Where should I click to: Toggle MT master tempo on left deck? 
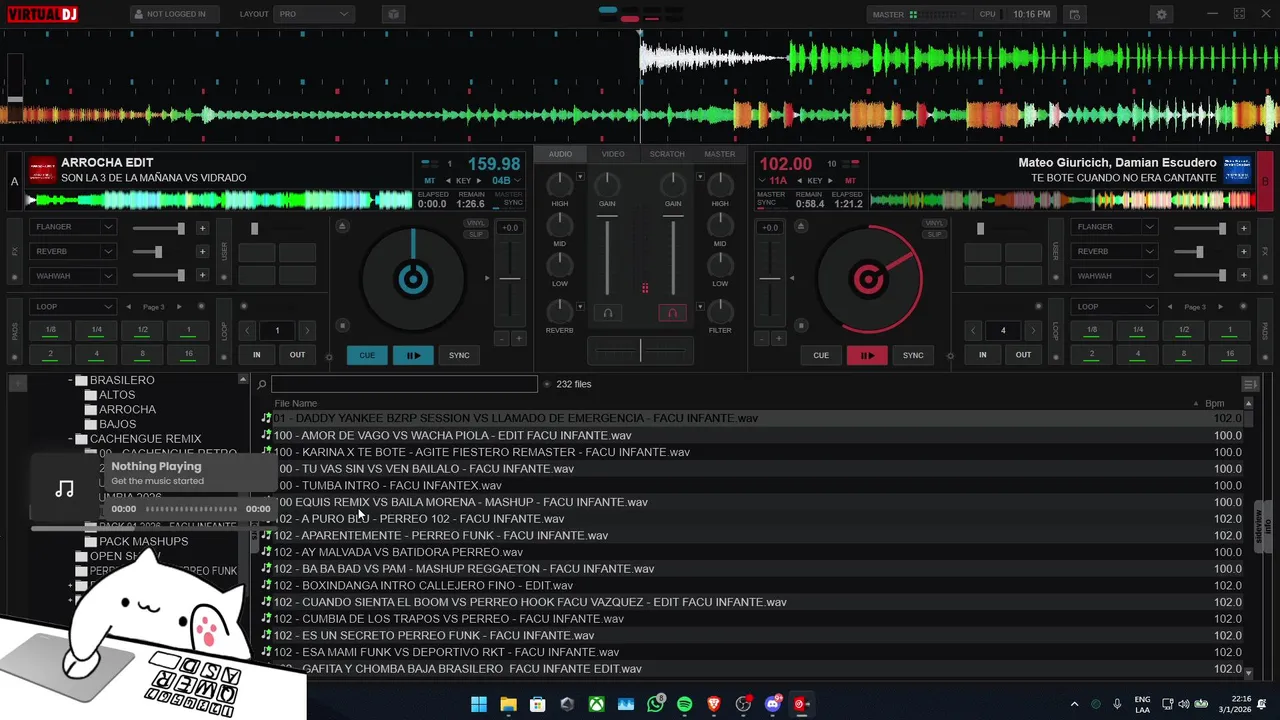coord(430,181)
